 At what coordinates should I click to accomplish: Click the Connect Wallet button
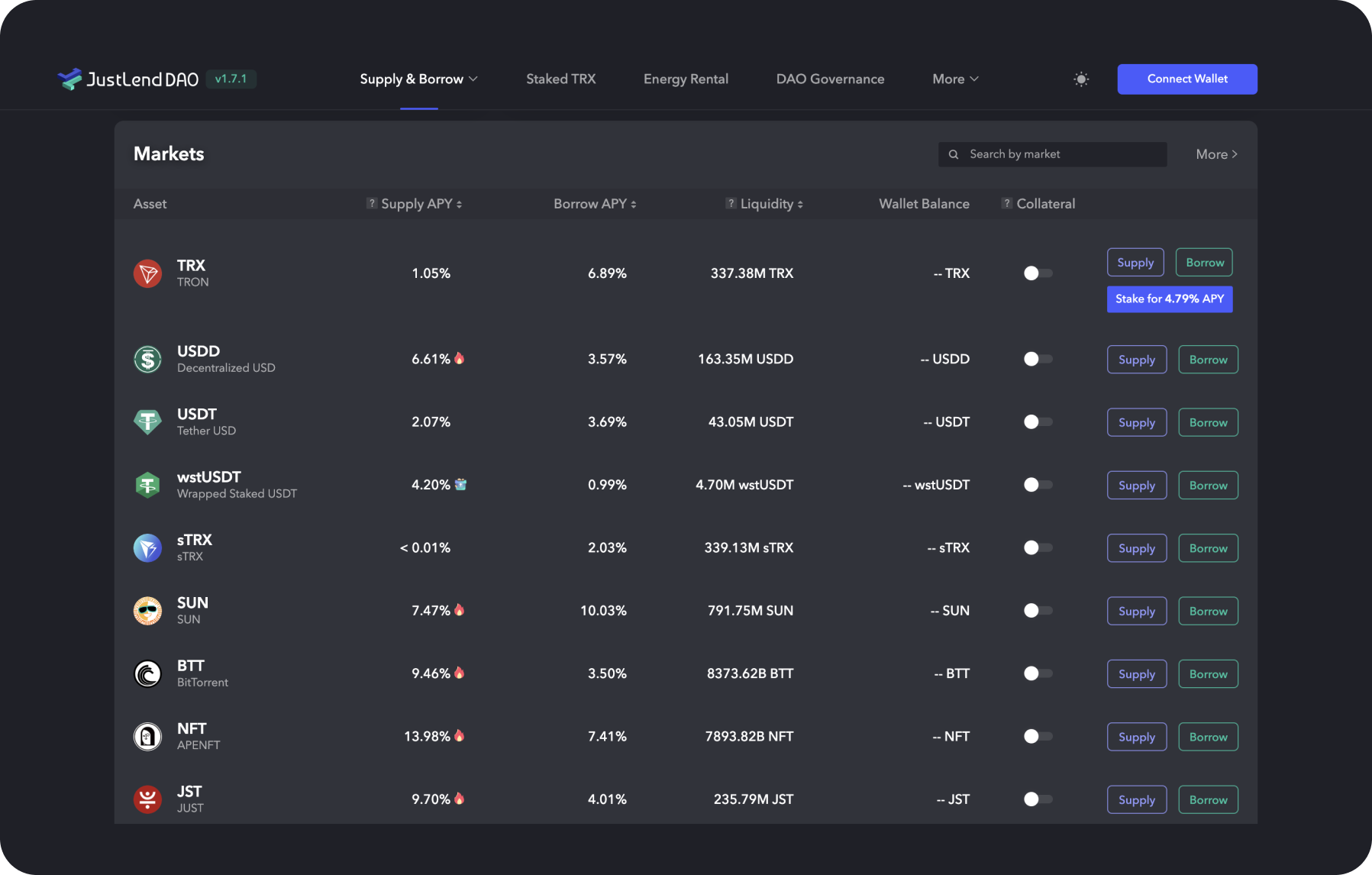[x=1186, y=79]
